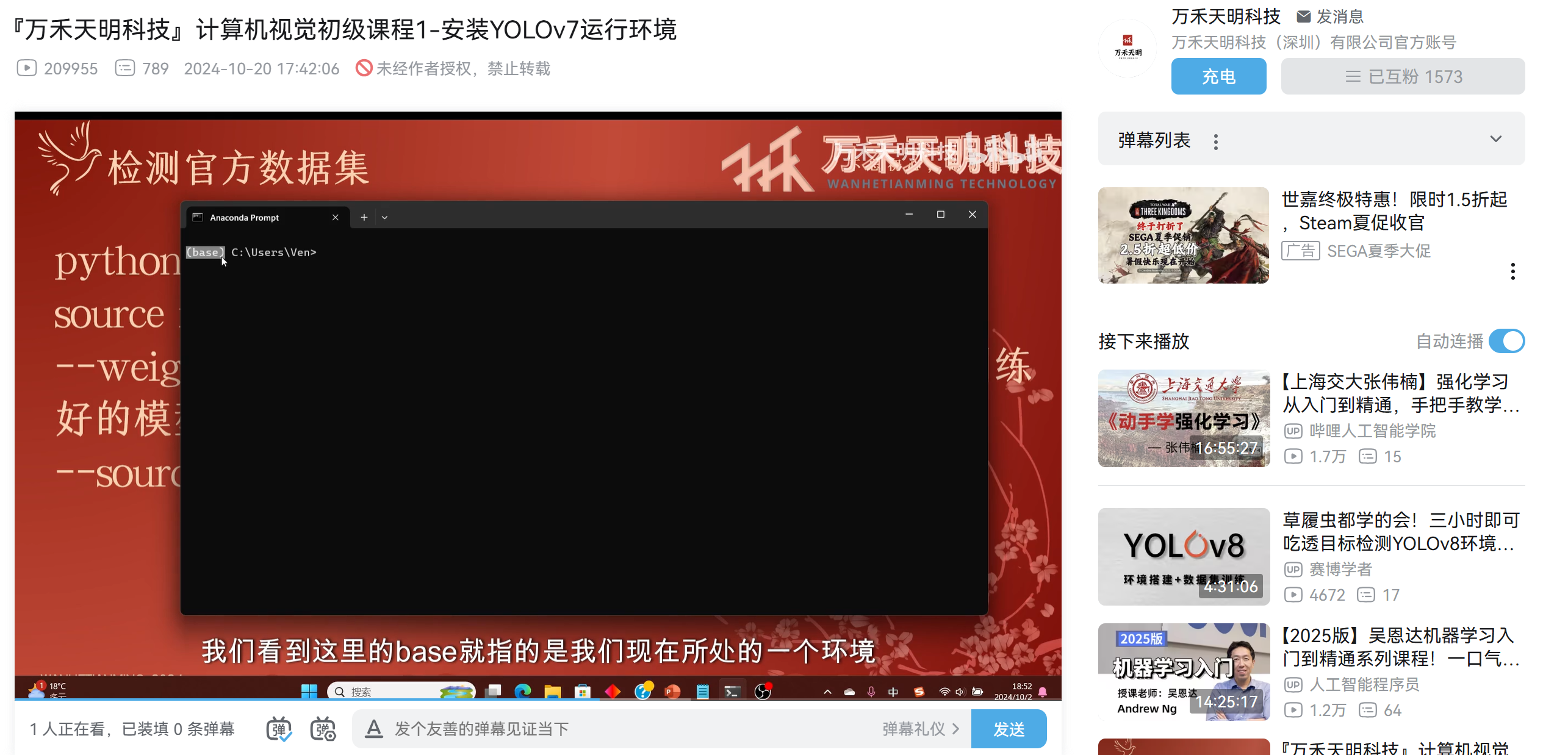This screenshot has width=1568, height=755.
Task: Open the terminal tab dropdown arrow
Action: (384, 218)
